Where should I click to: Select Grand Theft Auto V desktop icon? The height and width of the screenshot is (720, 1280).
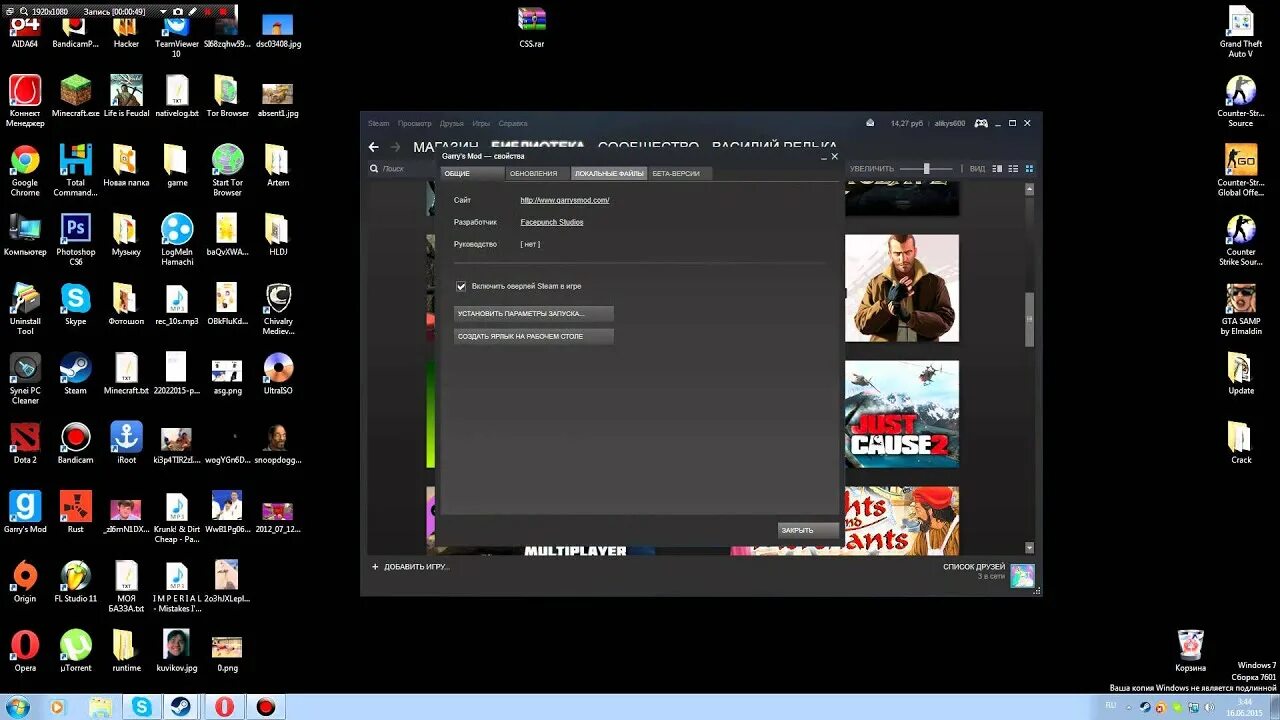1241,32
